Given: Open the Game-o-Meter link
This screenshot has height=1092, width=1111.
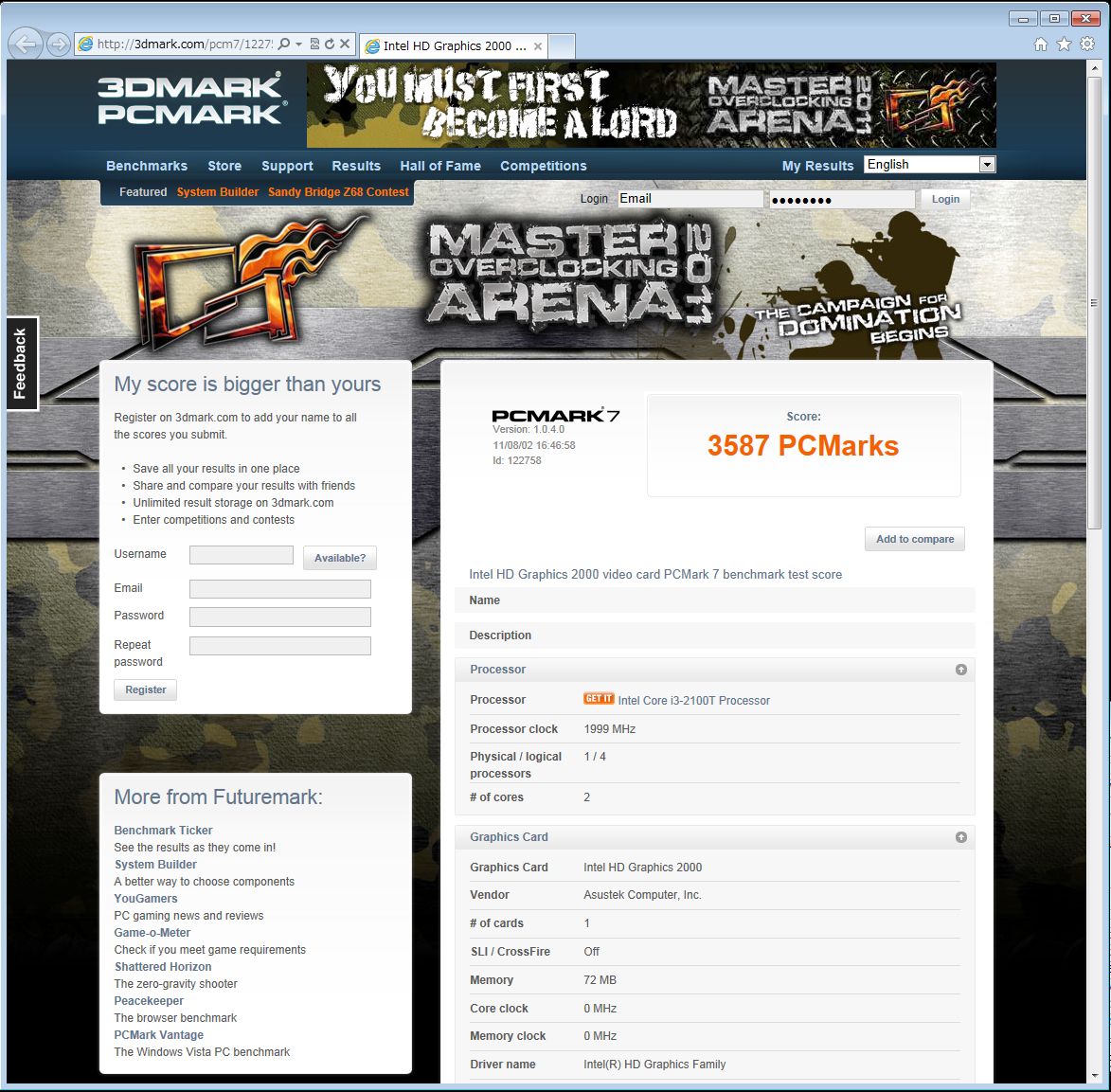Looking at the screenshot, I should [x=152, y=933].
